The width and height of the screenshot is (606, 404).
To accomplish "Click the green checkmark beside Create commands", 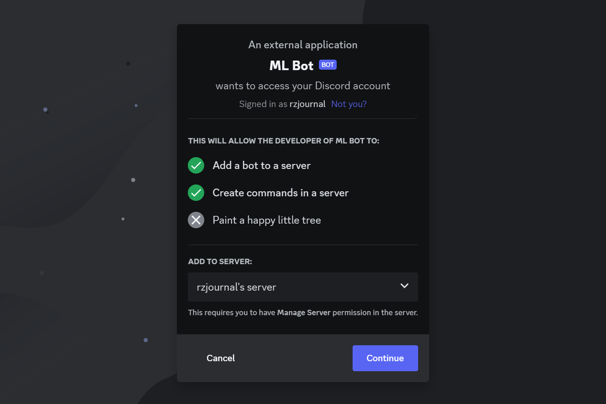I will click(196, 193).
